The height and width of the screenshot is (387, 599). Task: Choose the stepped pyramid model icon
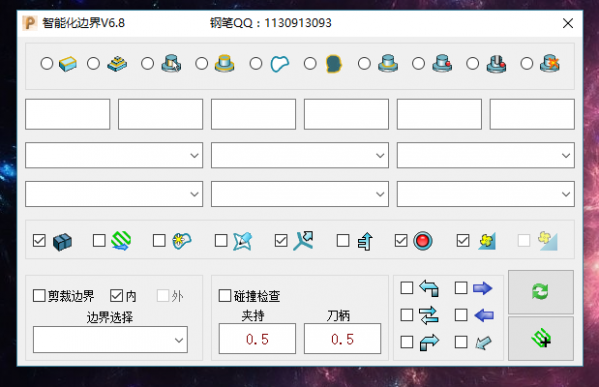(x=117, y=64)
